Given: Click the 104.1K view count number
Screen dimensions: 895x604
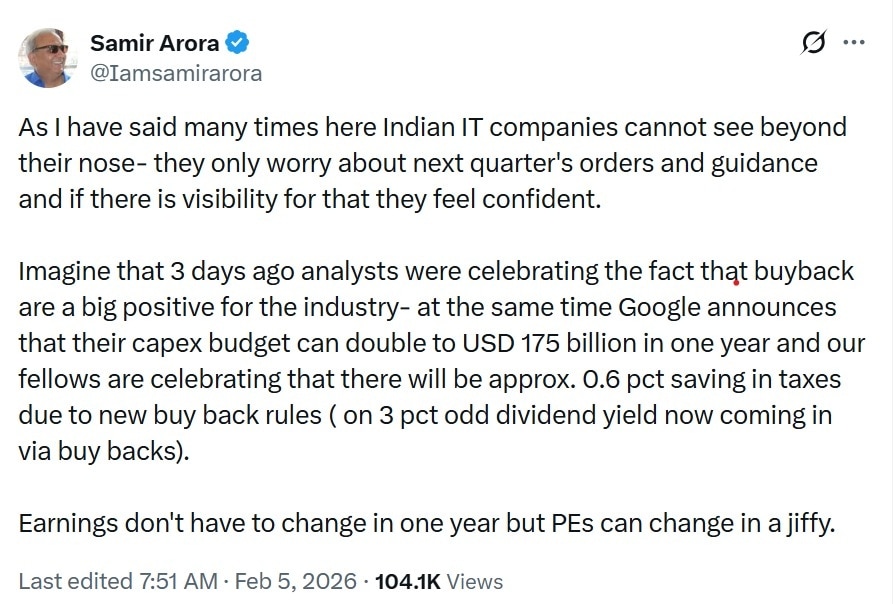Looking at the screenshot, I should pos(406,581).
